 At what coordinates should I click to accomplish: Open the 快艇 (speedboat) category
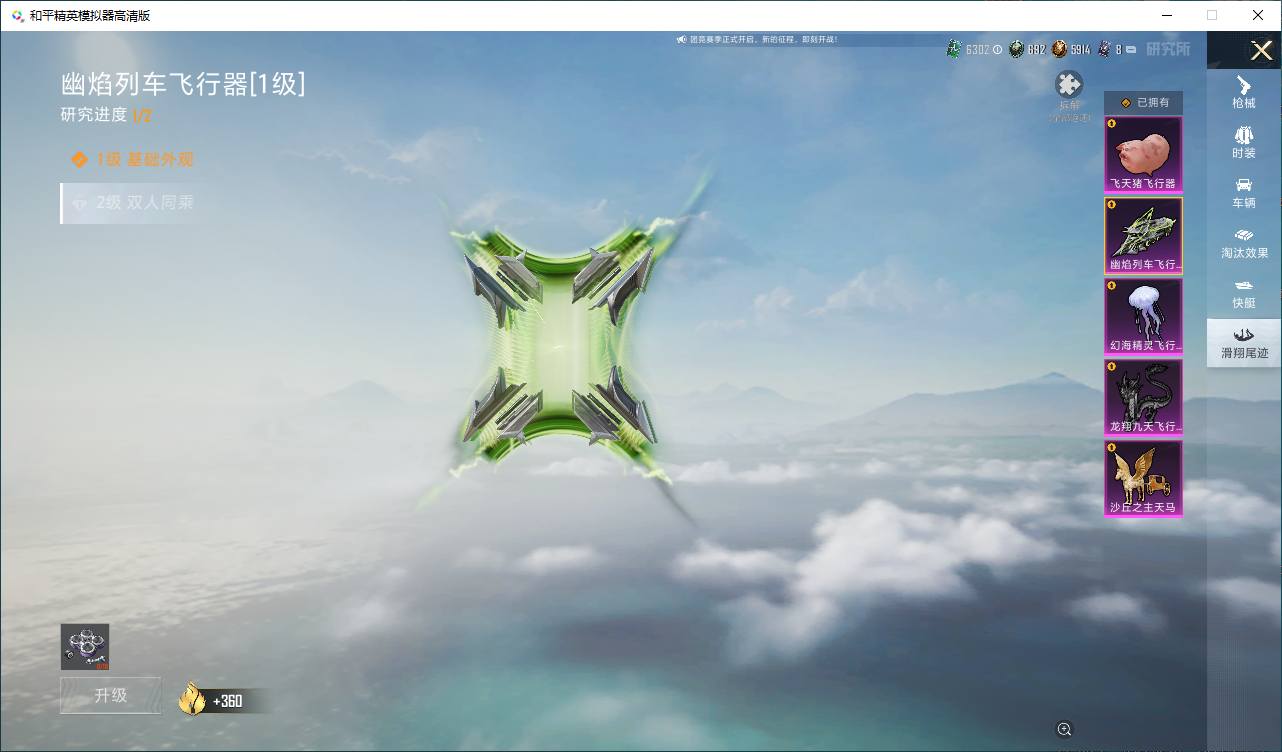[1244, 293]
